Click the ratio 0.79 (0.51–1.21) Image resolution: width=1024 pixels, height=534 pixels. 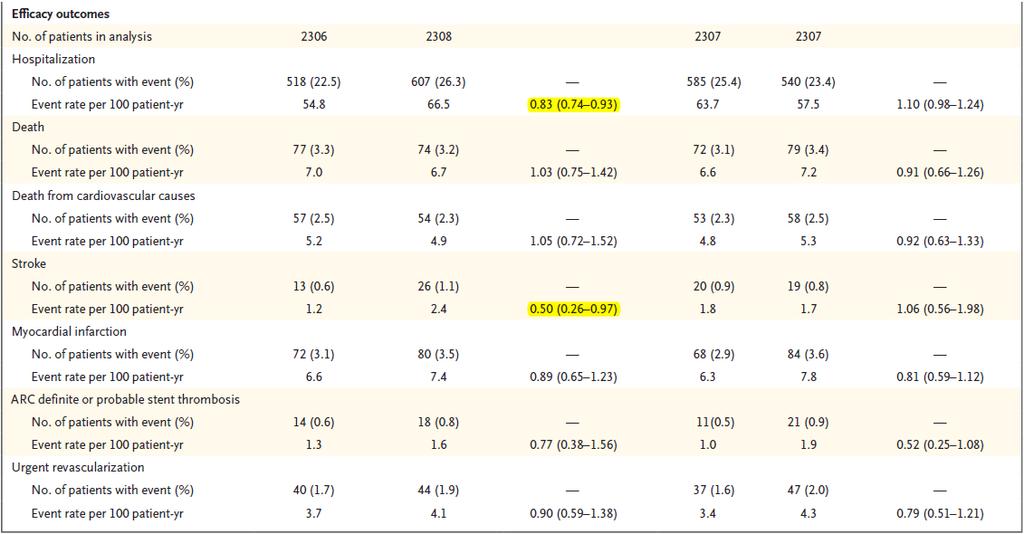click(940, 514)
